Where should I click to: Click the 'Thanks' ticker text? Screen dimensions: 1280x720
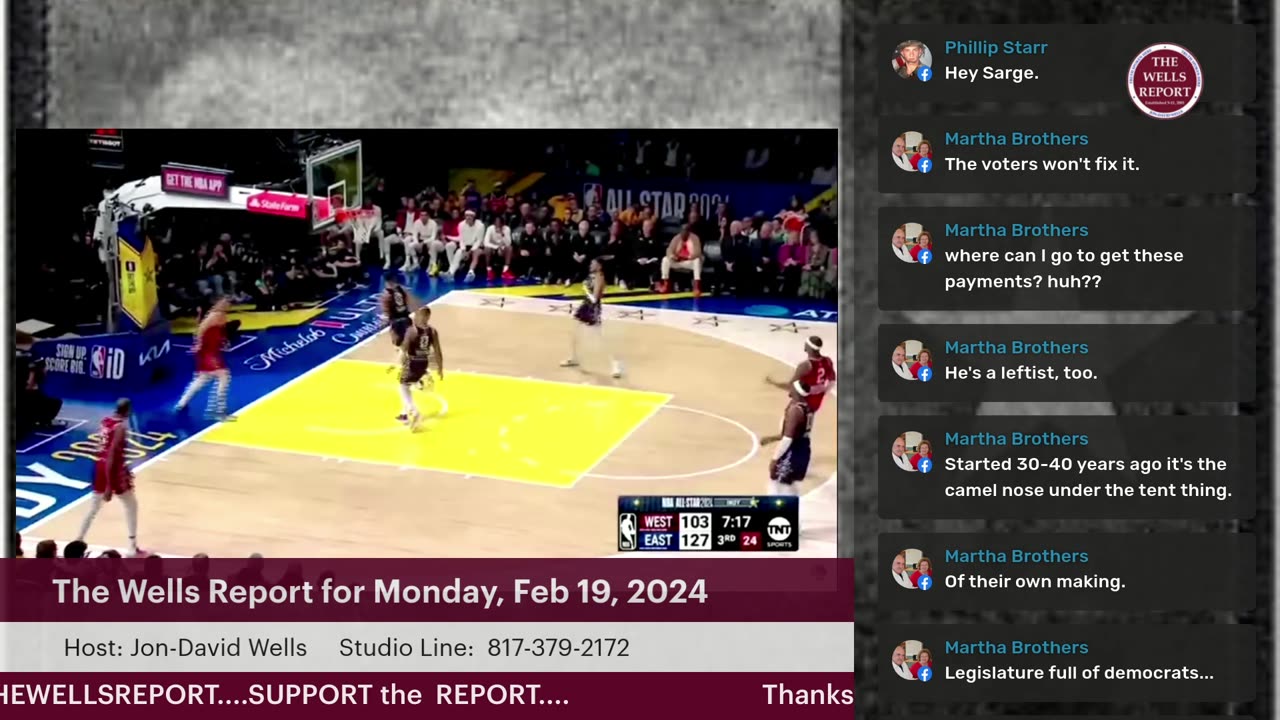[808, 694]
